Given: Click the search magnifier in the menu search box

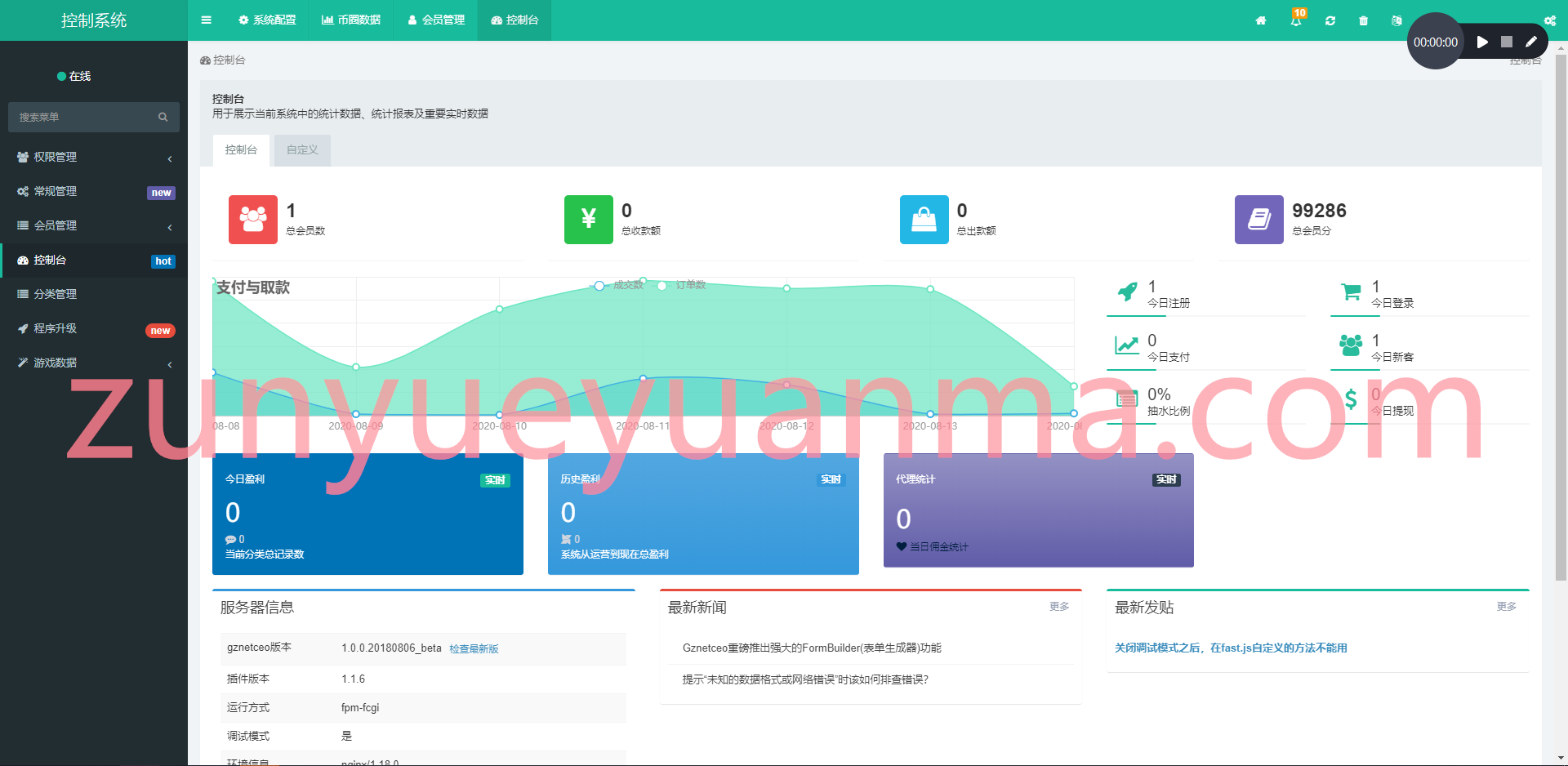Looking at the screenshot, I should pos(163,117).
